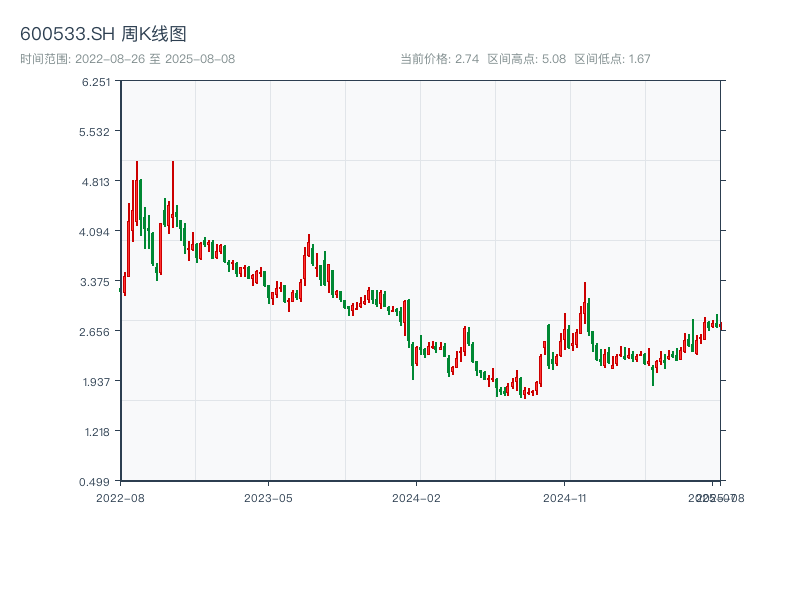Click the y-axis value 1.218
Screen dimensions: 800x600
pos(97,432)
